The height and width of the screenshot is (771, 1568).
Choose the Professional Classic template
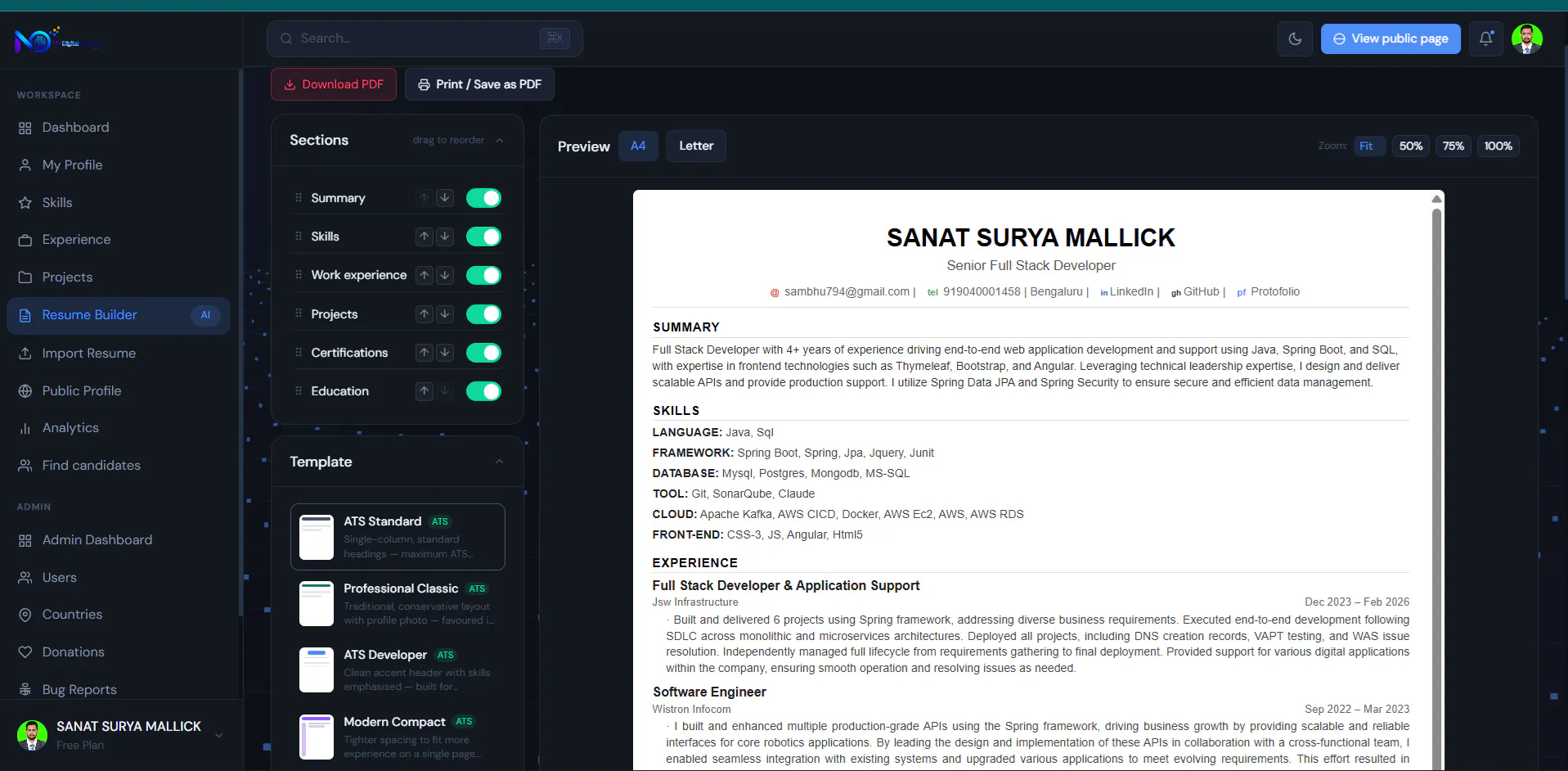point(398,604)
